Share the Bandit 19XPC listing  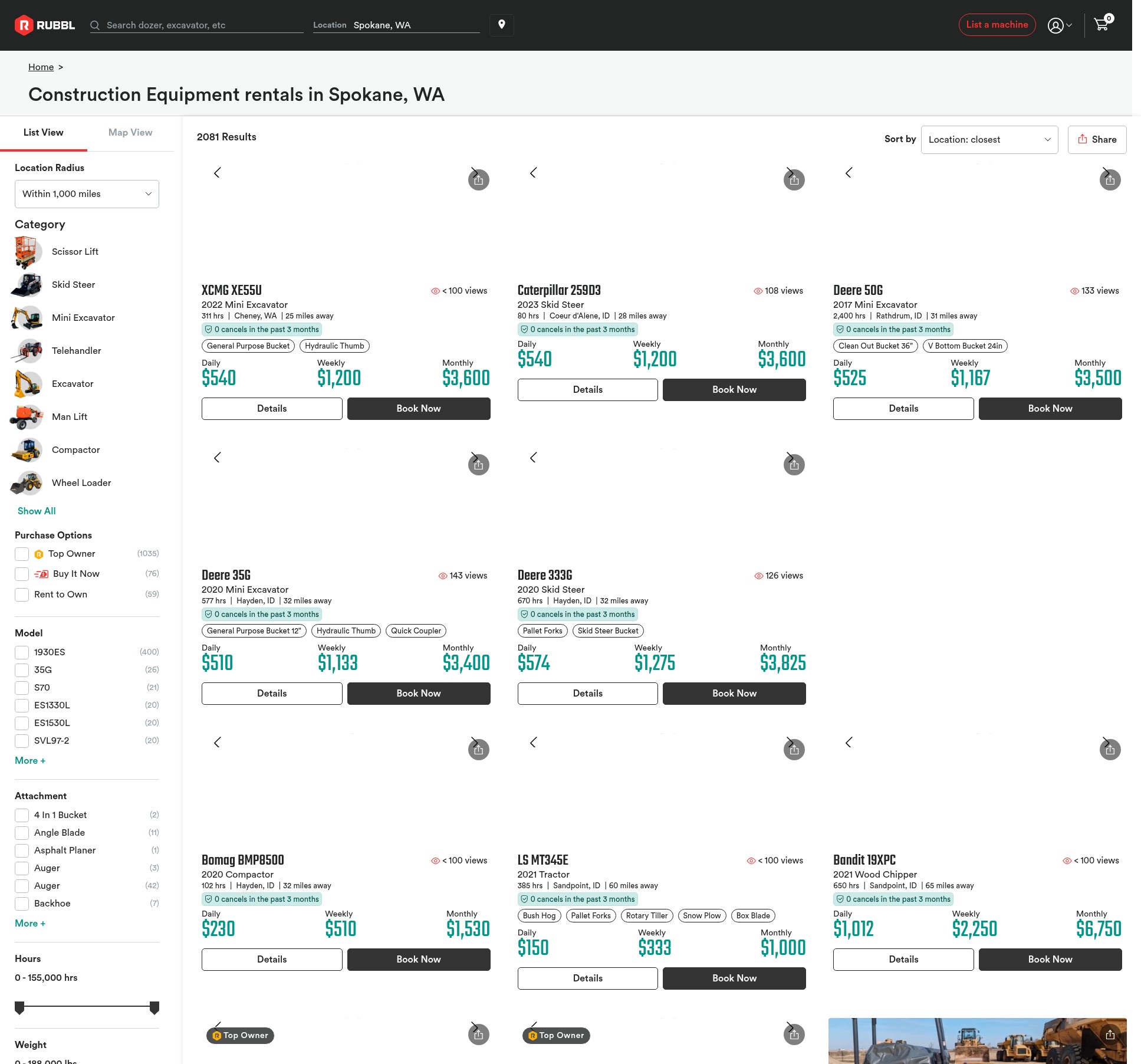click(1110, 750)
